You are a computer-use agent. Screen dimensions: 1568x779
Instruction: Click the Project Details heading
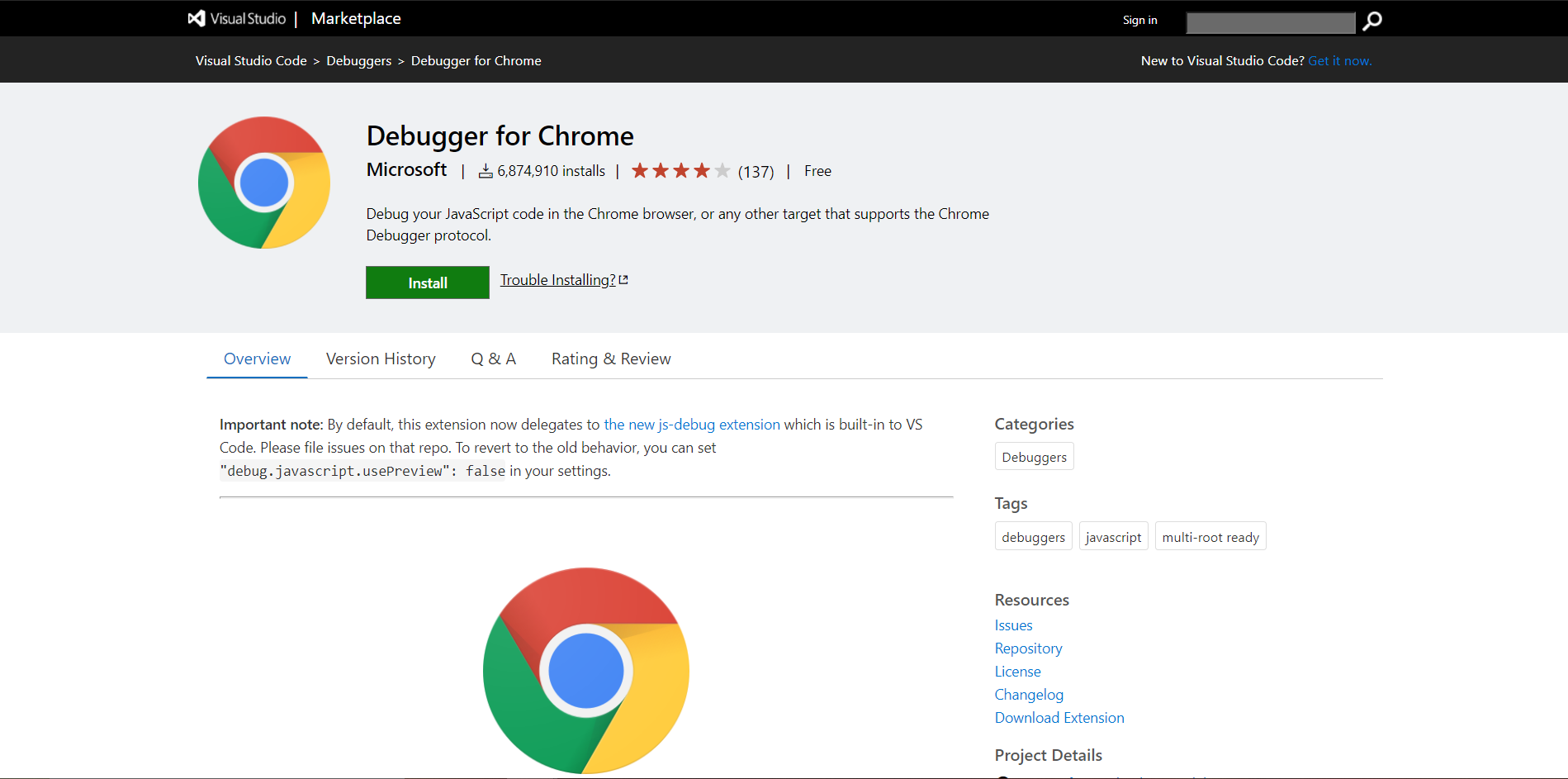tap(1048, 755)
